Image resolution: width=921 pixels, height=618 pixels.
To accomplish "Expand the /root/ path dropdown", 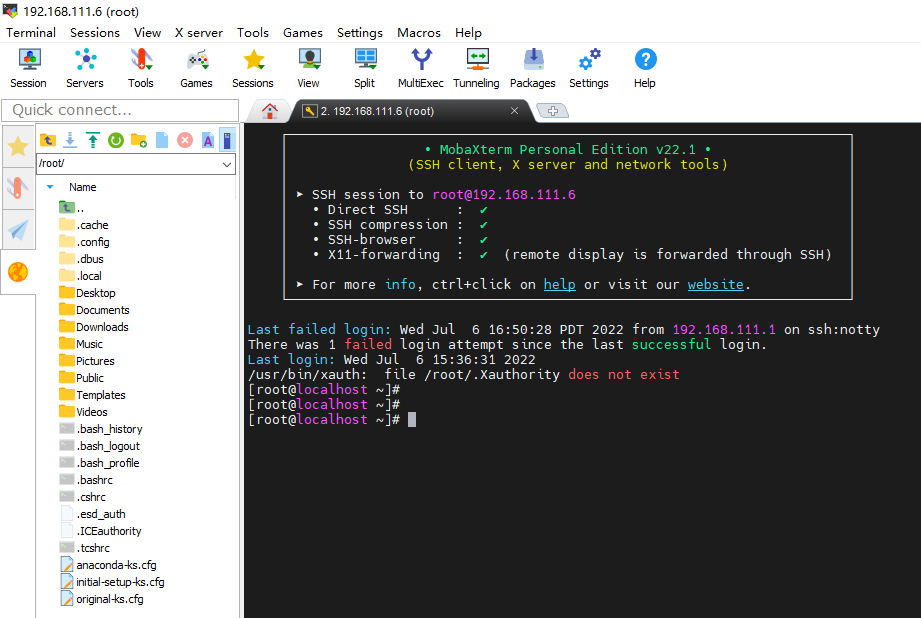I will [x=227, y=164].
